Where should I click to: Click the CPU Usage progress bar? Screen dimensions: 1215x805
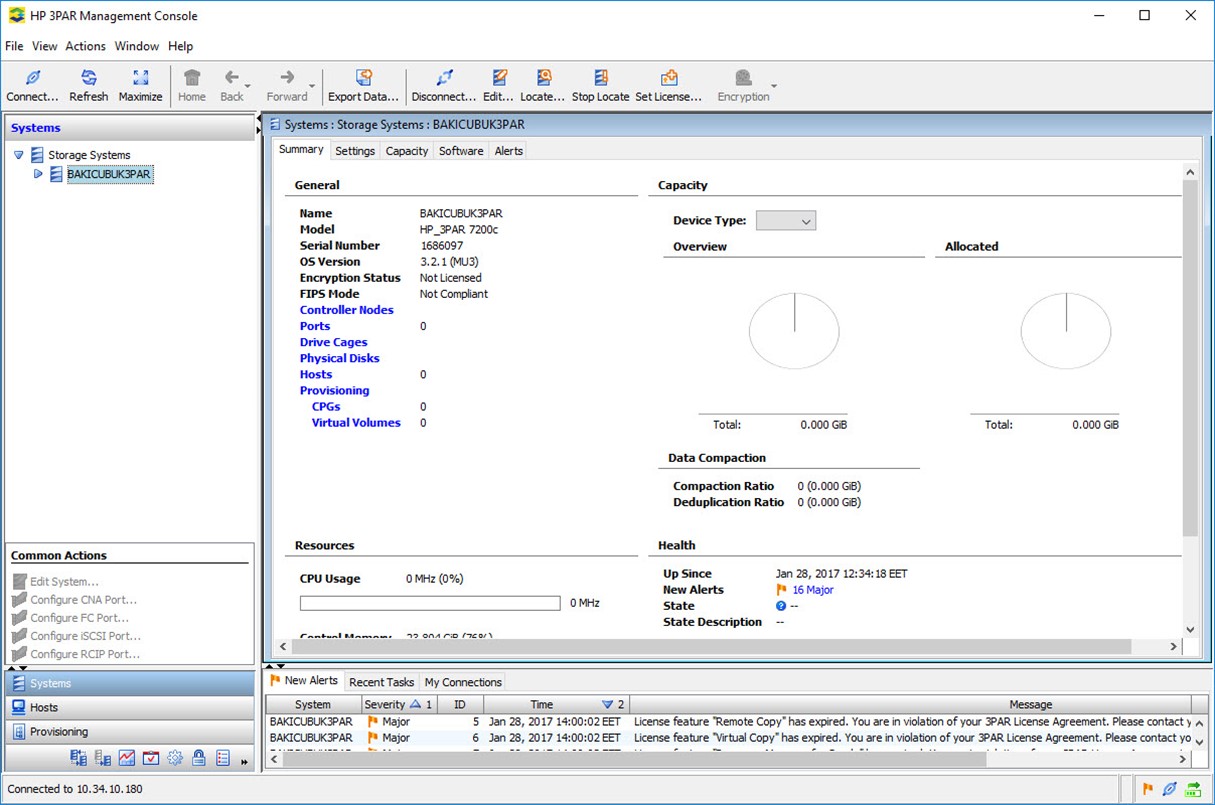pyautogui.click(x=430, y=603)
